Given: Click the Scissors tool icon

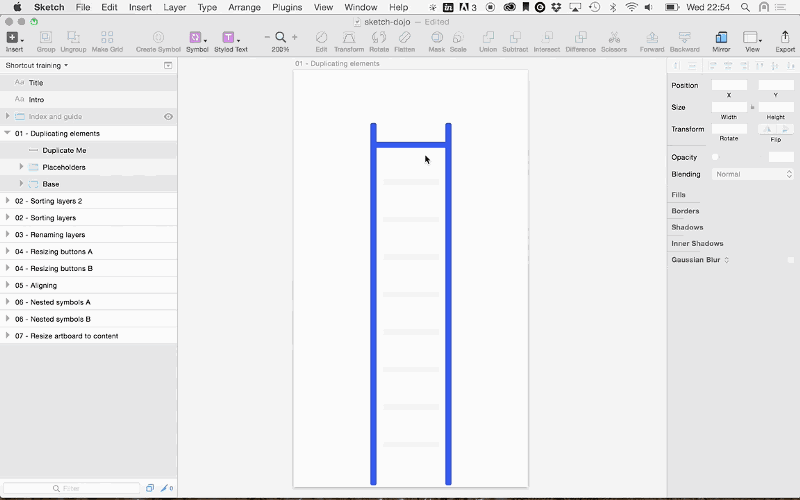Looking at the screenshot, I should click(614, 38).
